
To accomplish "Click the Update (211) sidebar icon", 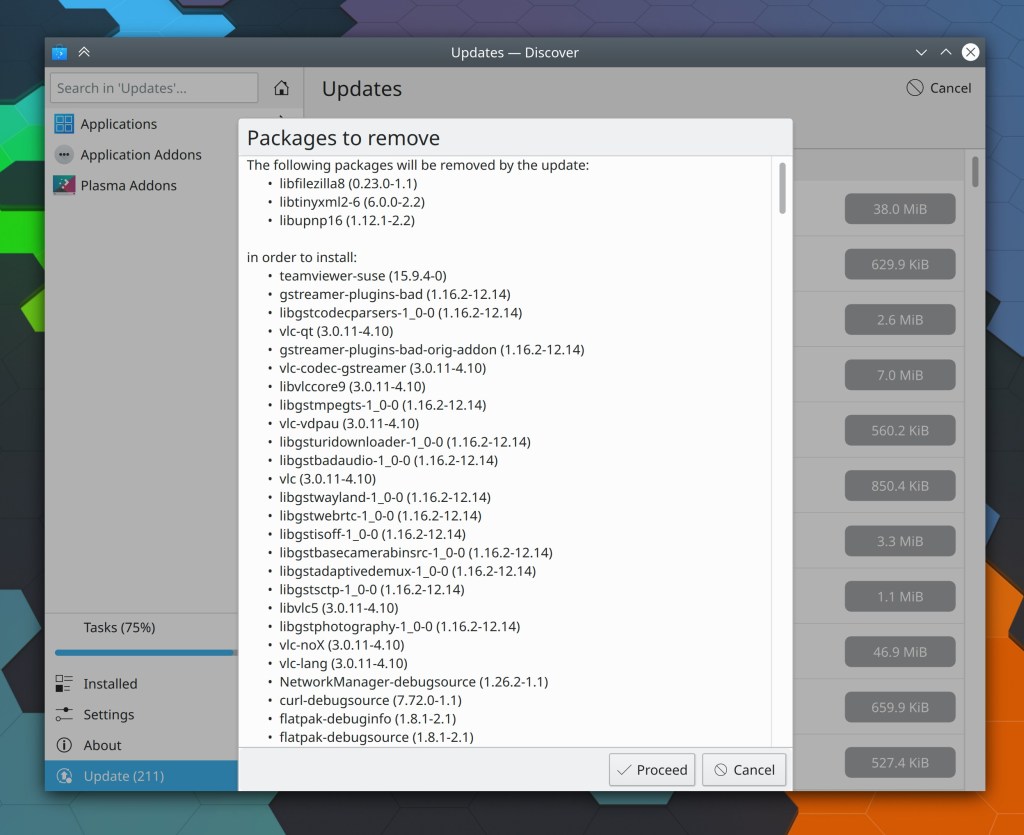I will click(x=64, y=776).
